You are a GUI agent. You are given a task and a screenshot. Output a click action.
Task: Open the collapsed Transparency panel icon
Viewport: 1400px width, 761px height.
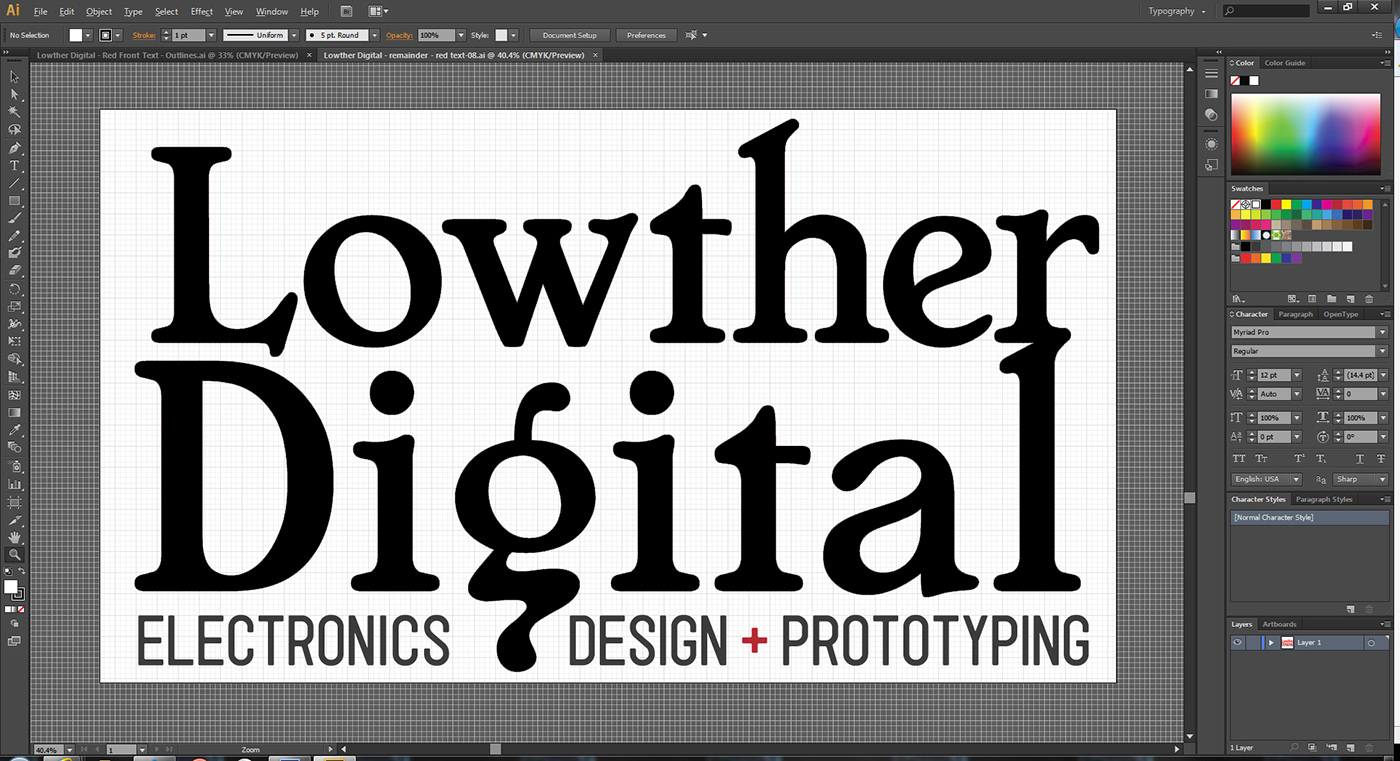point(1211,115)
